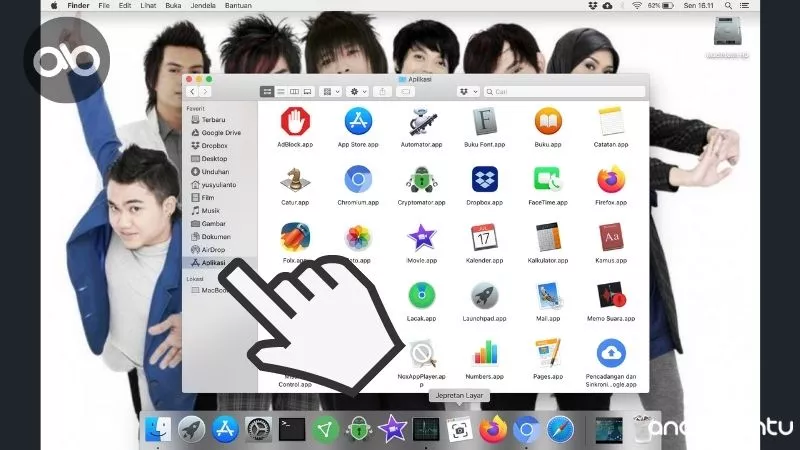This screenshot has height=450, width=800.
Task: Open Safari from the Dock
Action: click(560, 429)
